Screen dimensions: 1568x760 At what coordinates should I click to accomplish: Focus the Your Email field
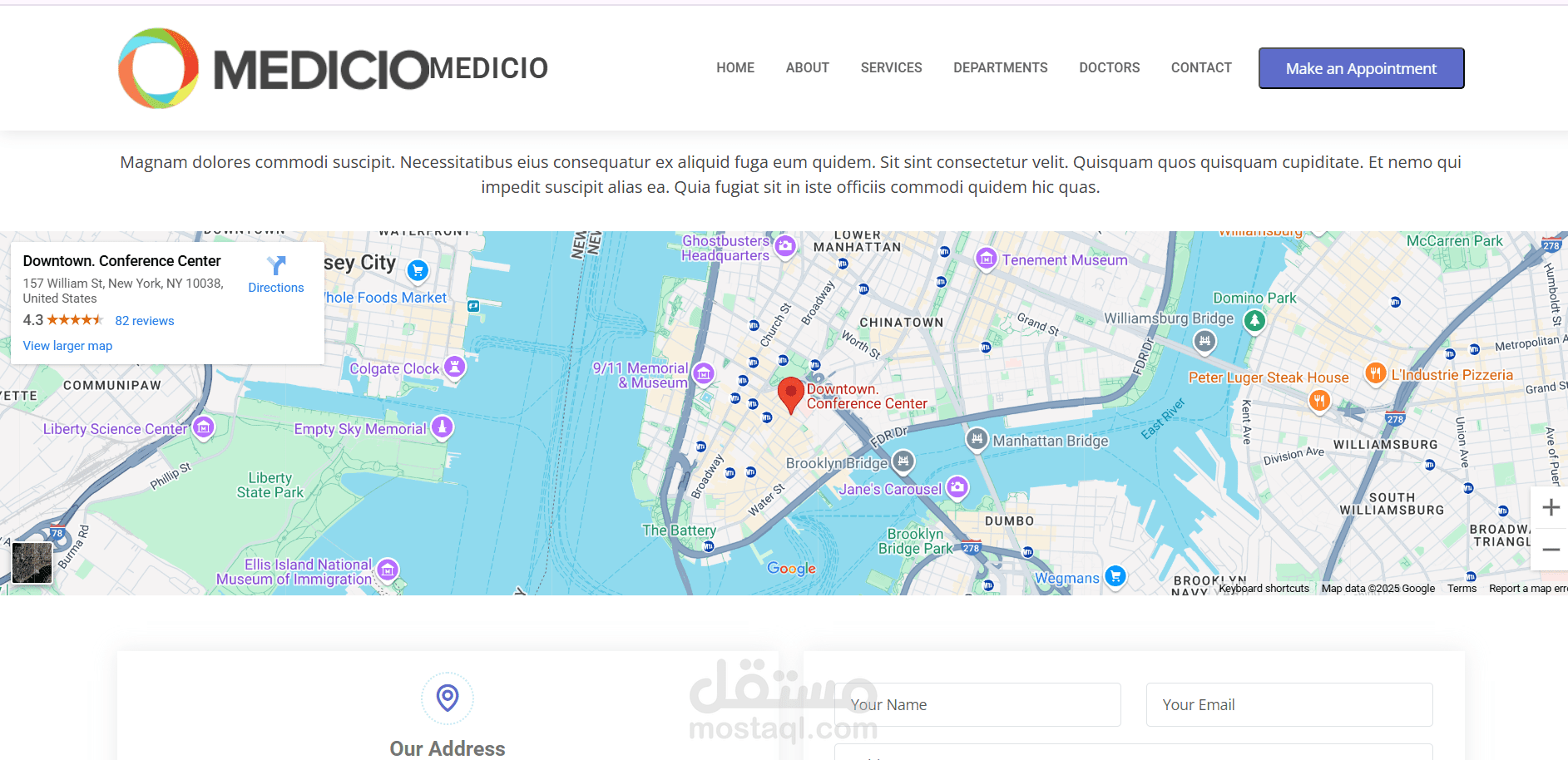click(1289, 704)
